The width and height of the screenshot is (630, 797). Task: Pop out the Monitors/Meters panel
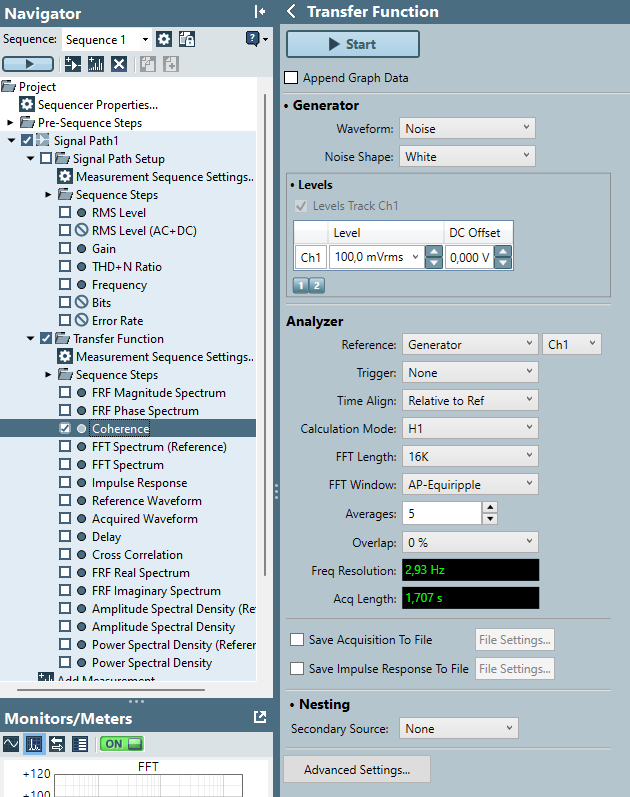click(260, 717)
